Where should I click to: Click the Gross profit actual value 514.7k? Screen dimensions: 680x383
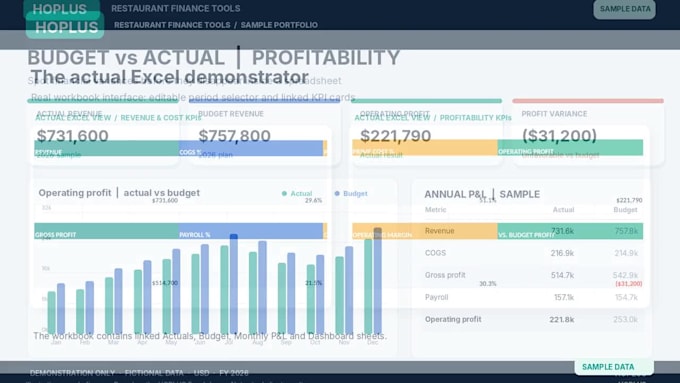coord(562,275)
